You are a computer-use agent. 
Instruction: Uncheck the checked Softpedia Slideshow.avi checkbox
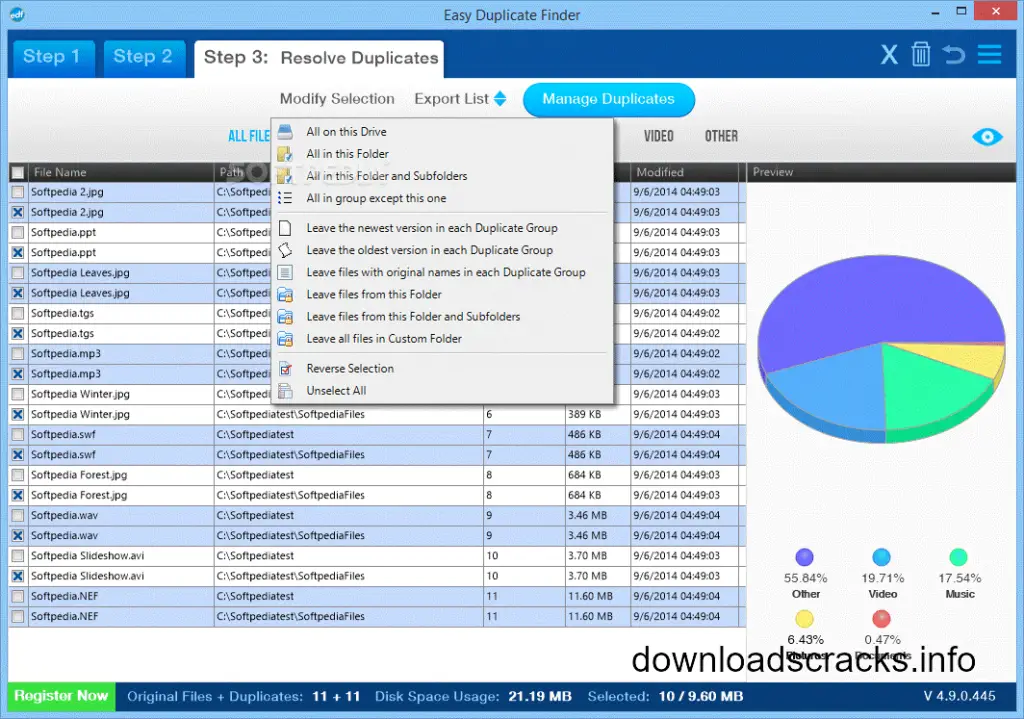point(18,576)
